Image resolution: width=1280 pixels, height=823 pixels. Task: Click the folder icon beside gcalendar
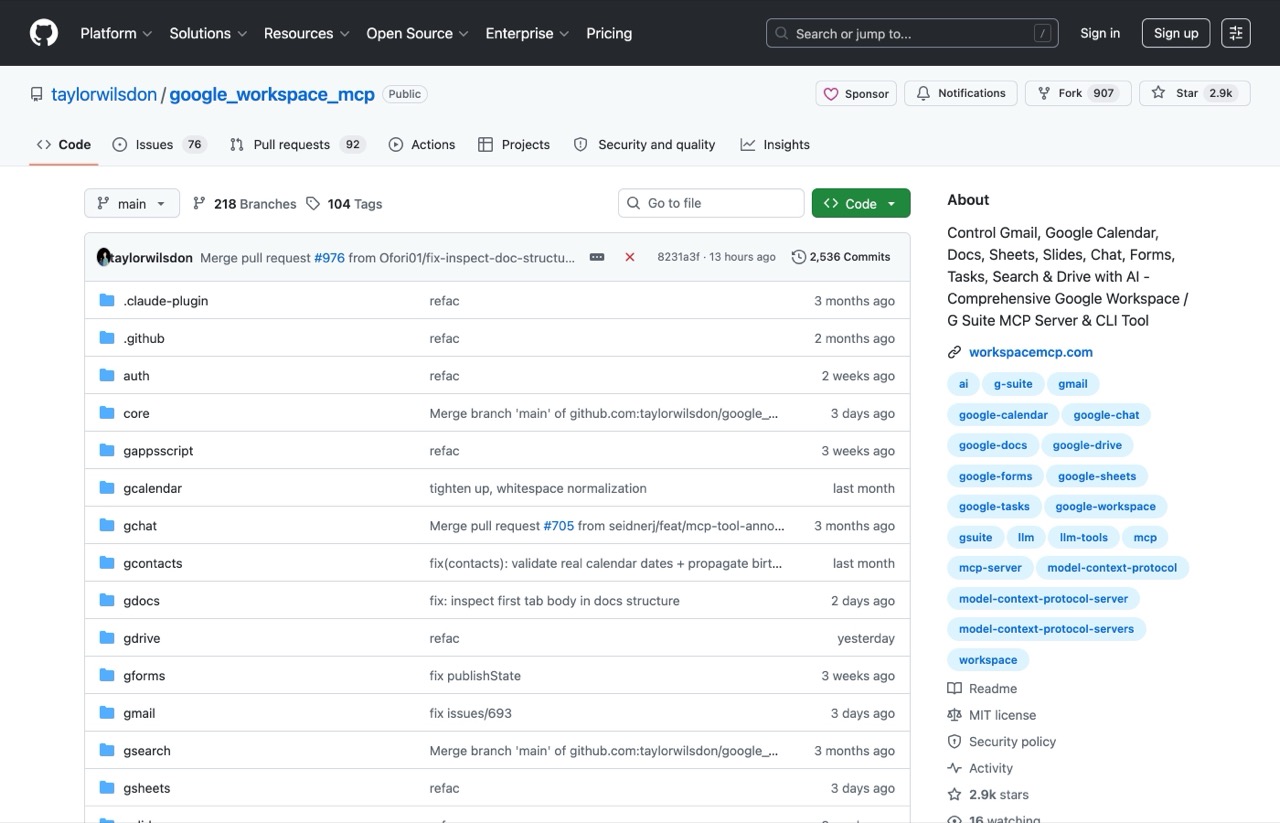coord(107,488)
